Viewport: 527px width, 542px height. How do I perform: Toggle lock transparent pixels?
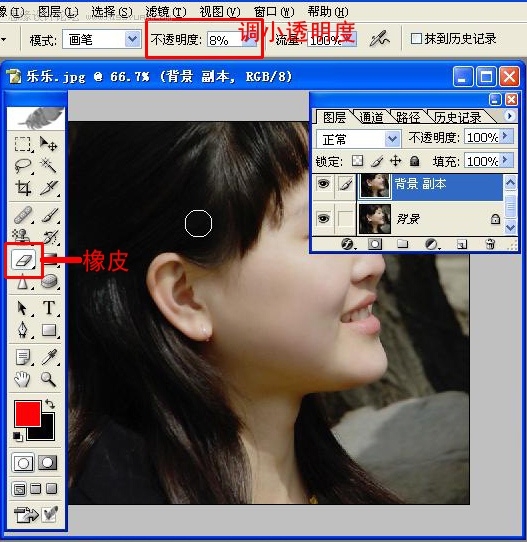pyautogui.click(x=357, y=161)
